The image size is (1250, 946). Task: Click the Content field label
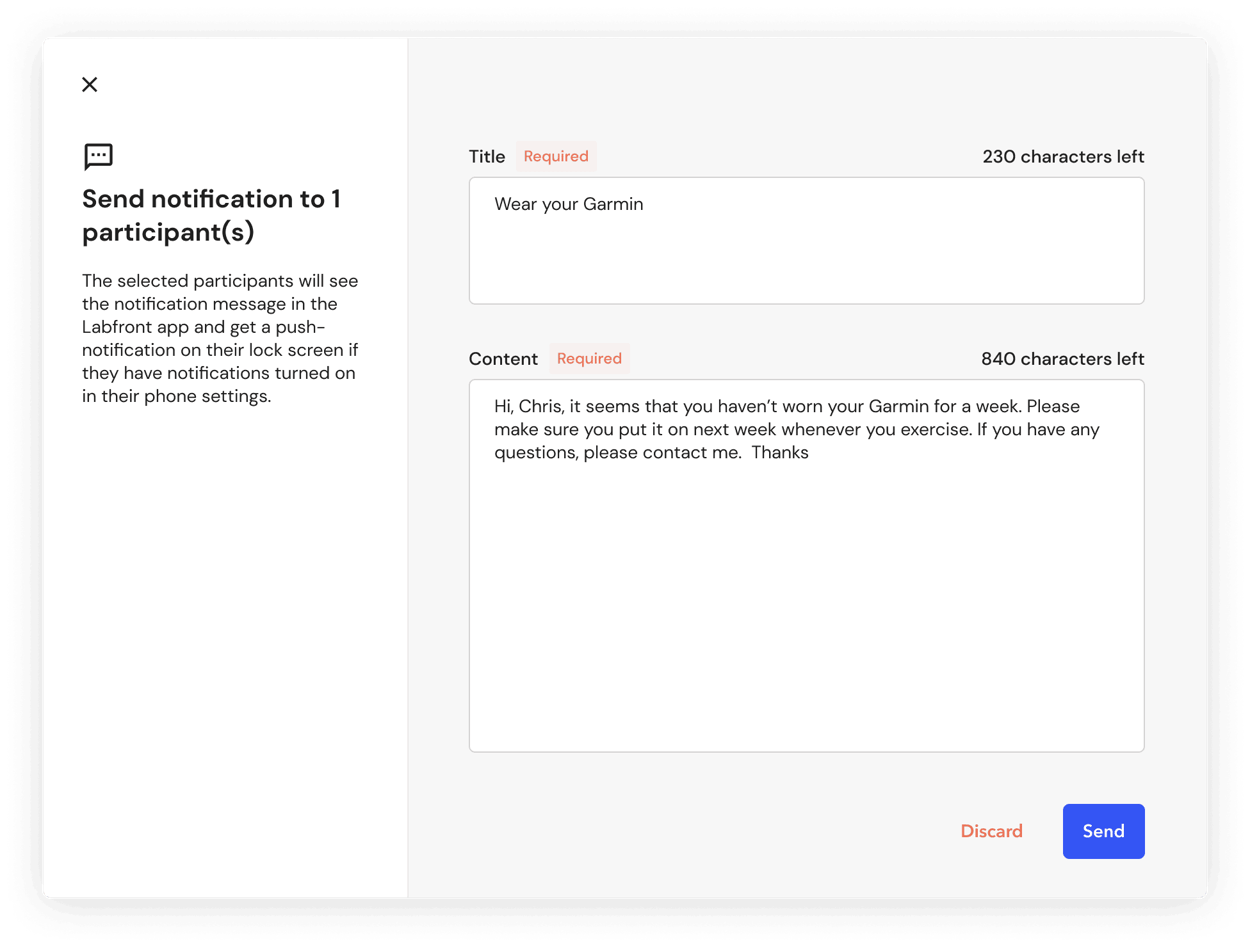[503, 359]
